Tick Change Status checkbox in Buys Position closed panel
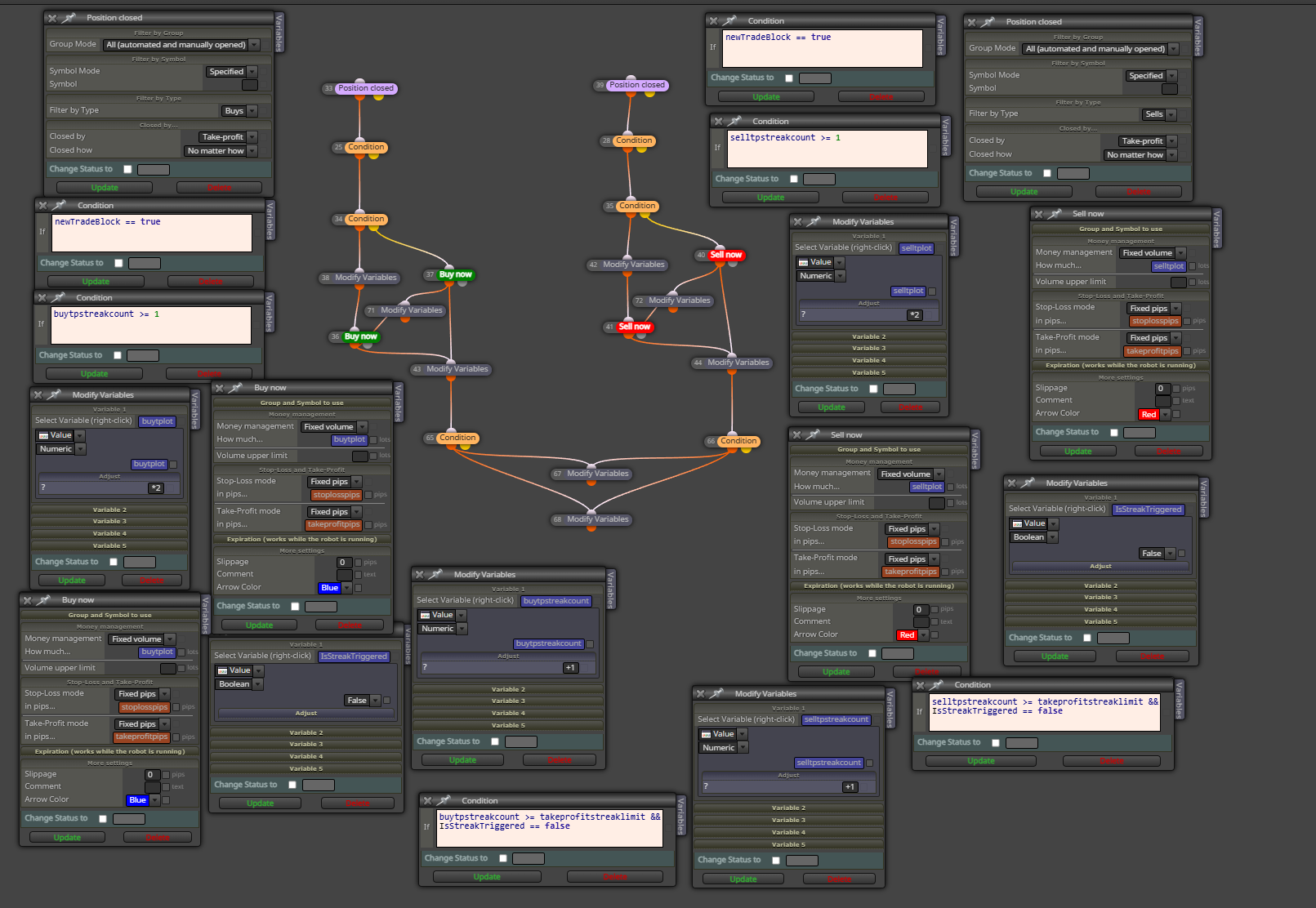This screenshot has width=1316, height=908. click(x=127, y=170)
